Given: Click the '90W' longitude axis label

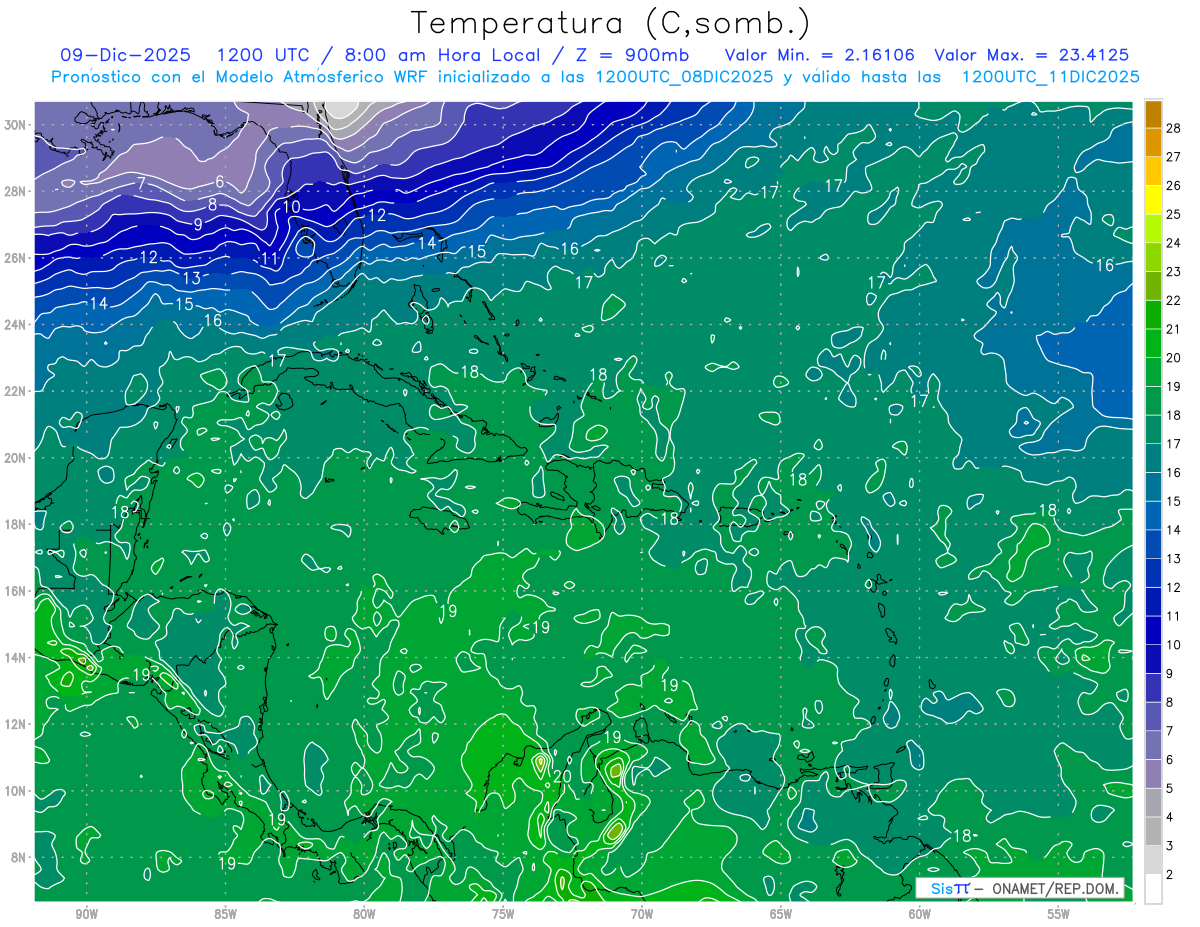Looking at the screenshot, I should [86, 913].
